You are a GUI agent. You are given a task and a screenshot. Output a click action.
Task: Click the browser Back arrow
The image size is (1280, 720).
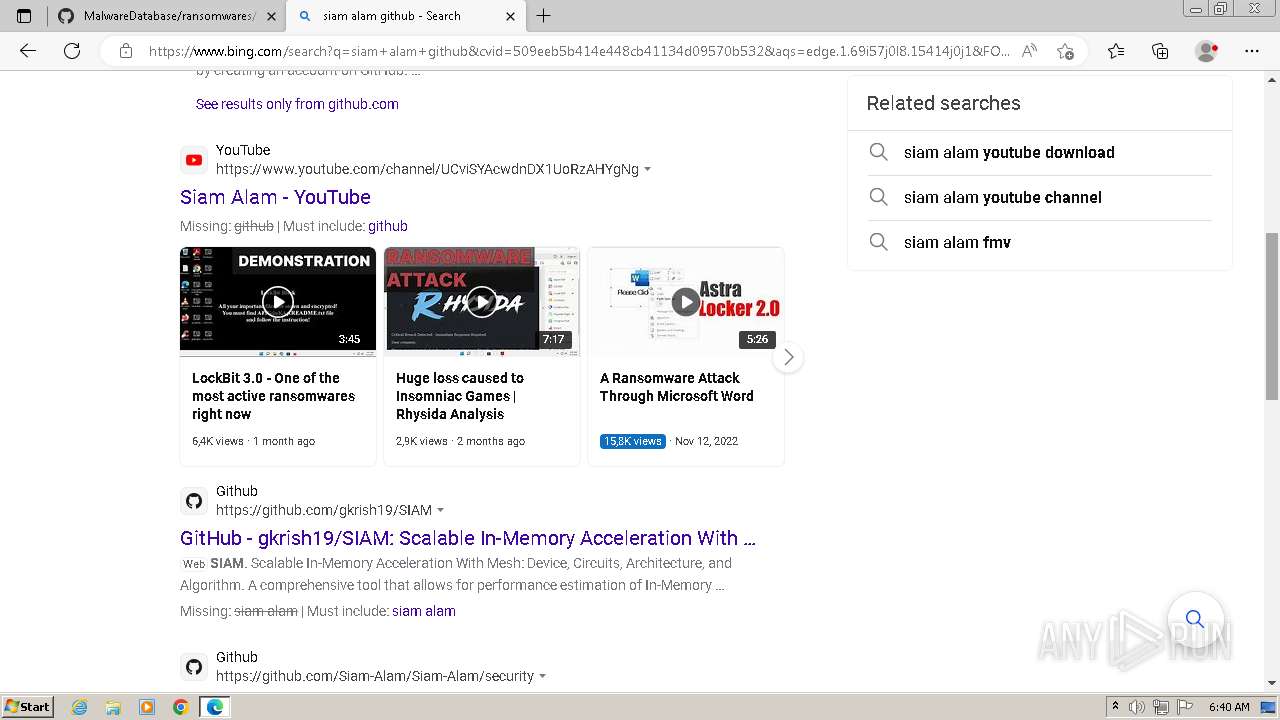point(28,51)
